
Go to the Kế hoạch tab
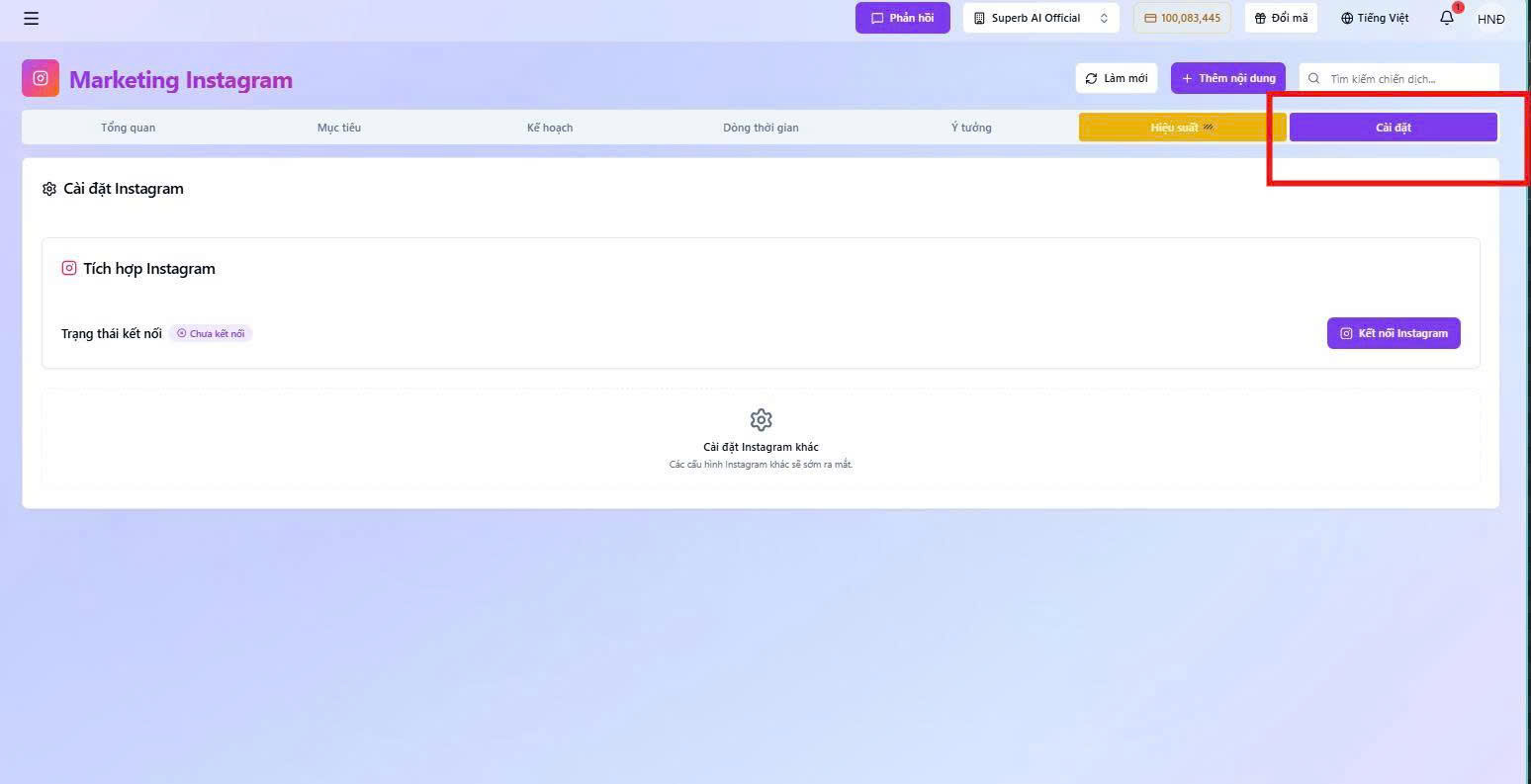click(x=550, y=128)
